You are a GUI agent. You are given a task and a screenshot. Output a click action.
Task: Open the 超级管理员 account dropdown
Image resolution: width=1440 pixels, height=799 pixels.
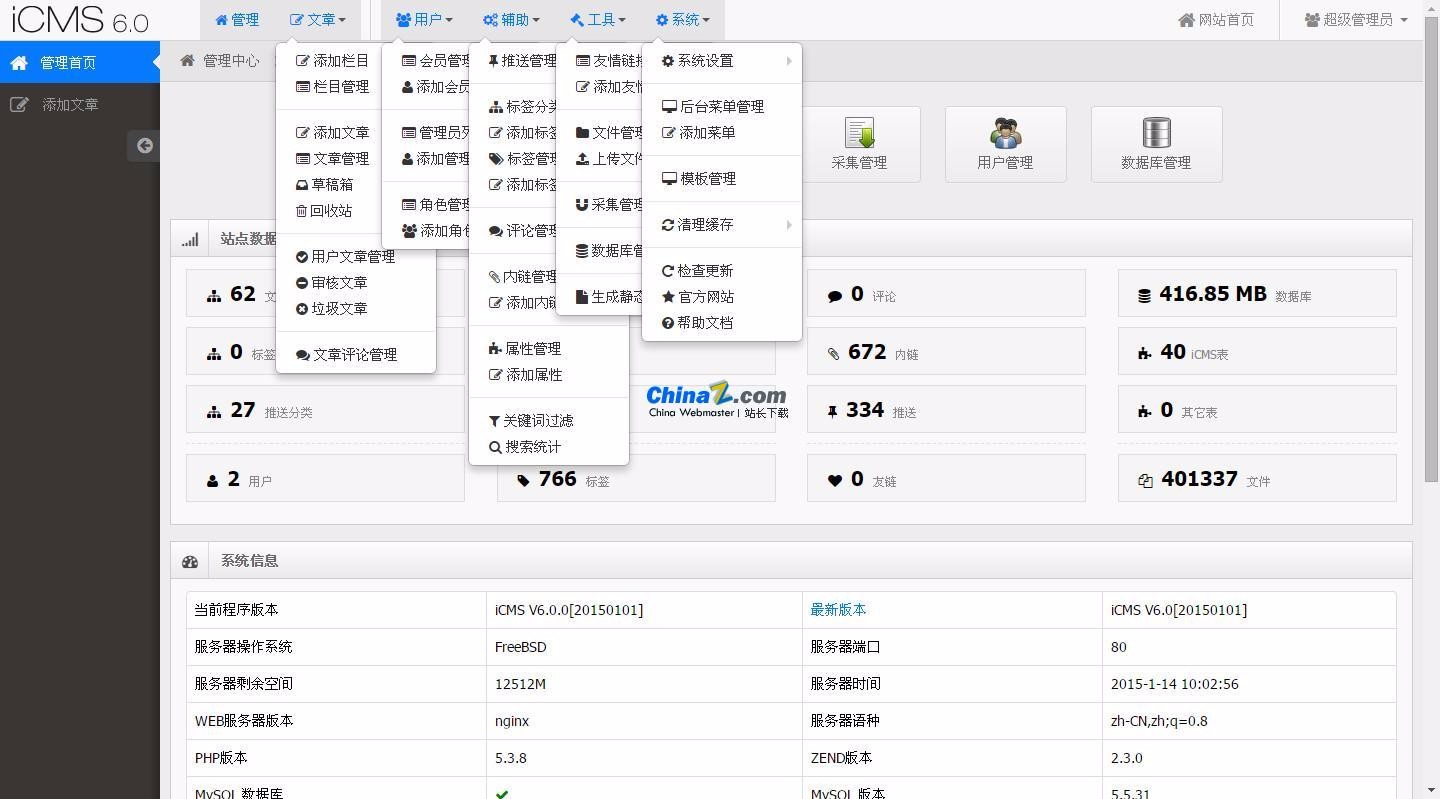click(x=1356, y=20)
